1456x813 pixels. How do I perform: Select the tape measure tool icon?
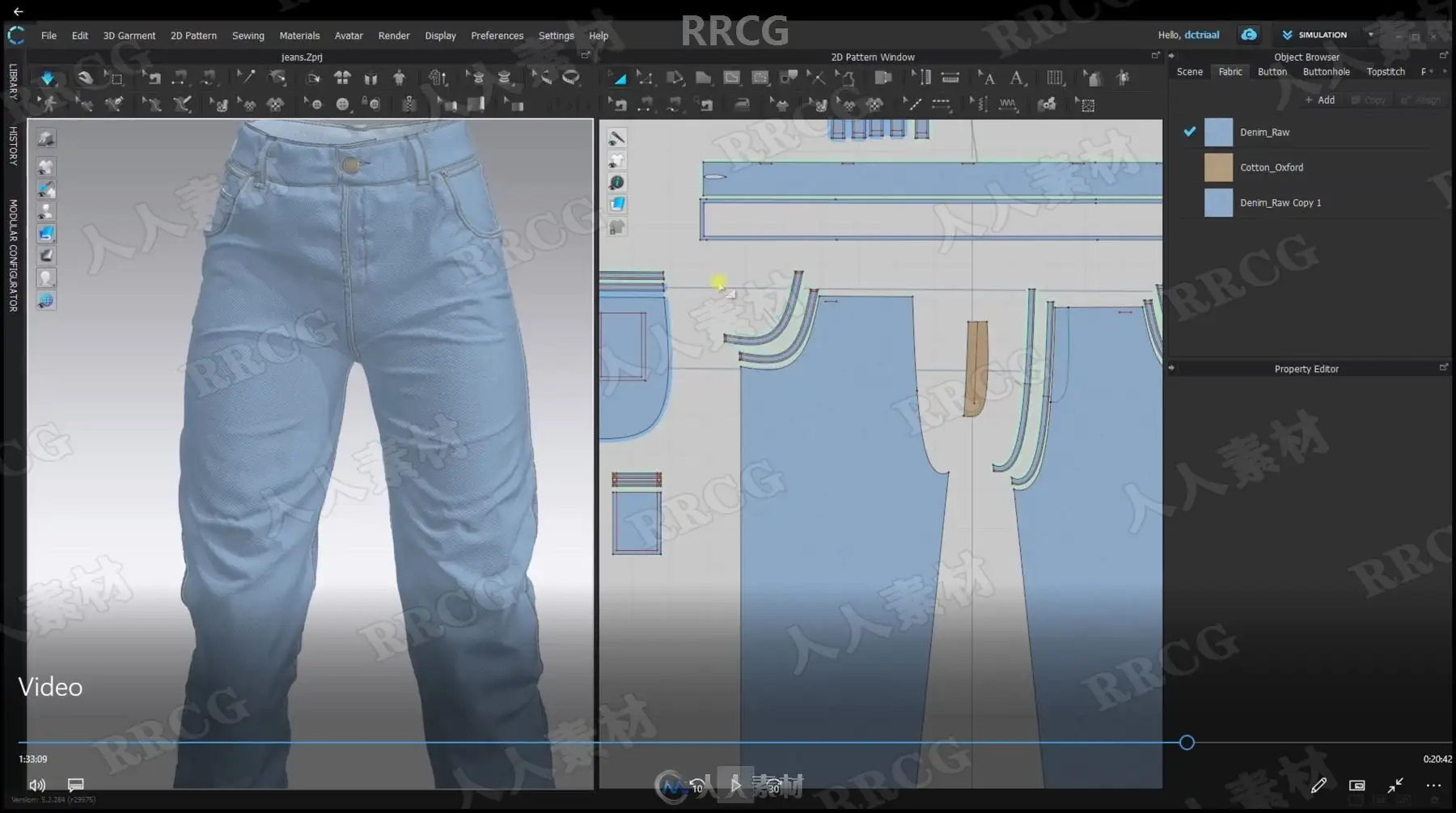tap(571, 78)
